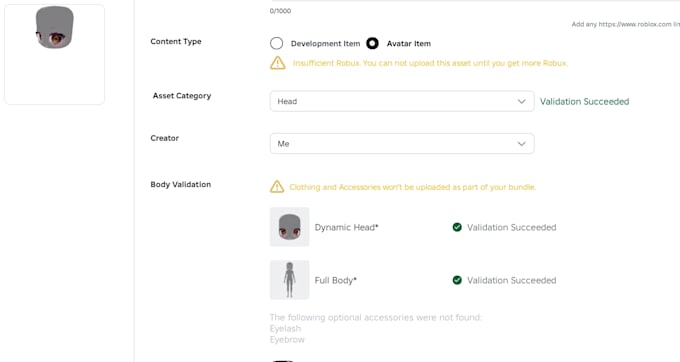Click the Validation Succeeded text beside Asset Category
The width and height of the screenshot is (680, 362).
click(x=584, y=101)
